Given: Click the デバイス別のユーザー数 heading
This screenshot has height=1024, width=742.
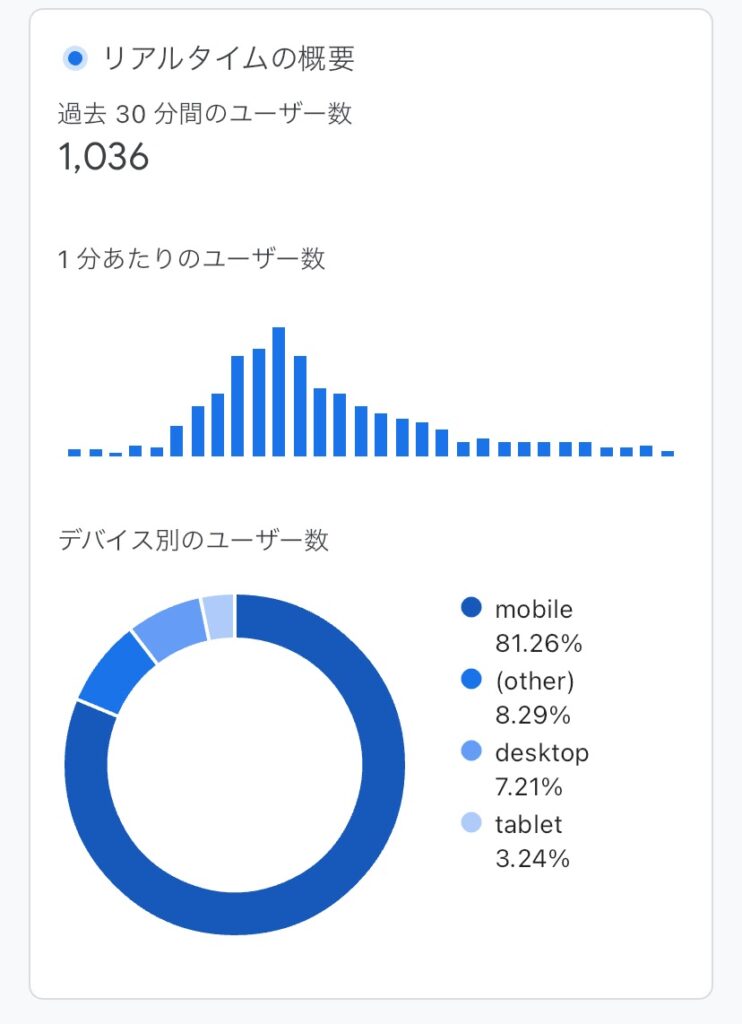Looking at the screenshot, I should (193, 540).
